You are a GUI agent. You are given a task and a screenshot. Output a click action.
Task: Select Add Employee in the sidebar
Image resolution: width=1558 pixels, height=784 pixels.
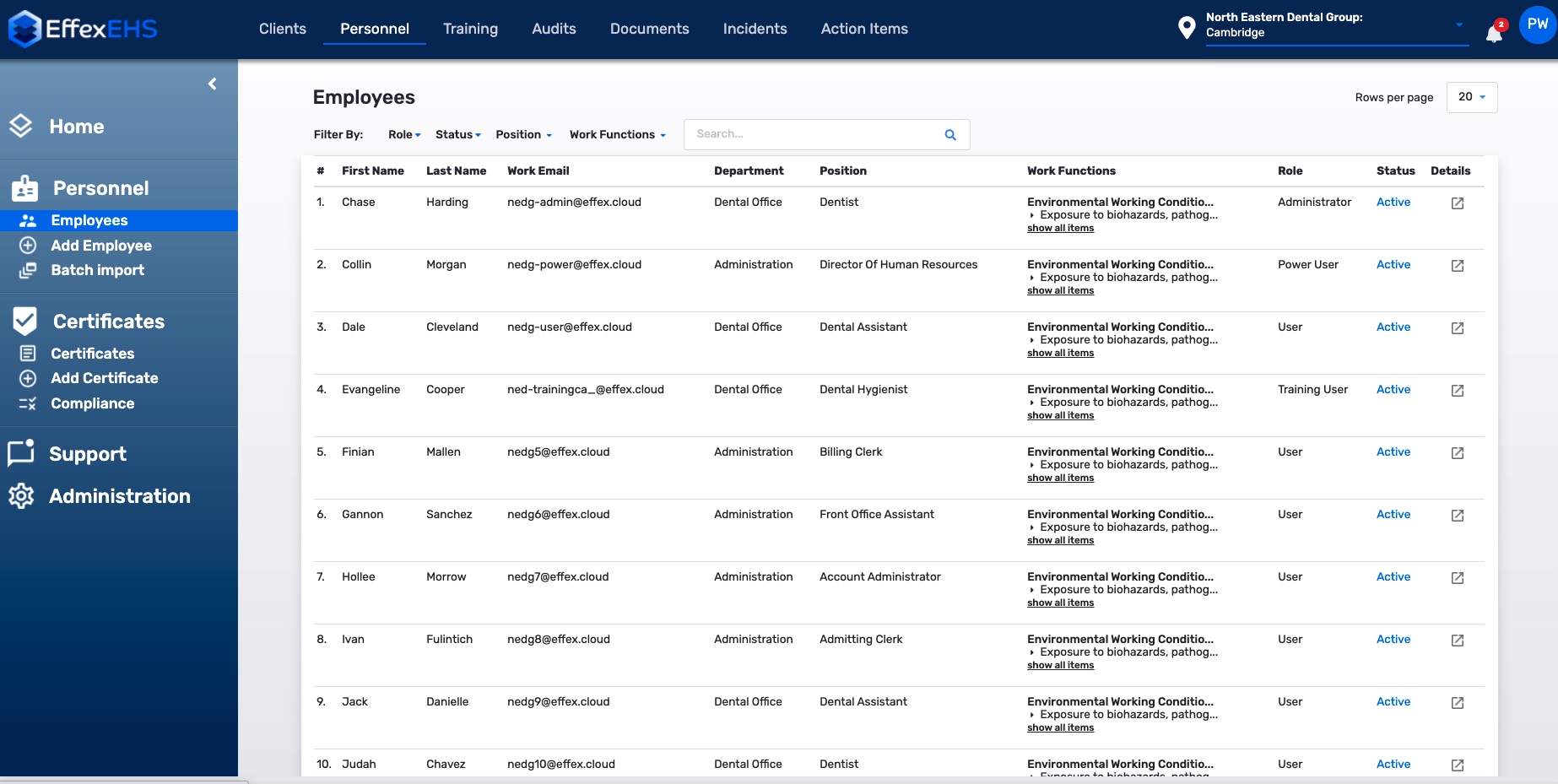coord(100,246)
